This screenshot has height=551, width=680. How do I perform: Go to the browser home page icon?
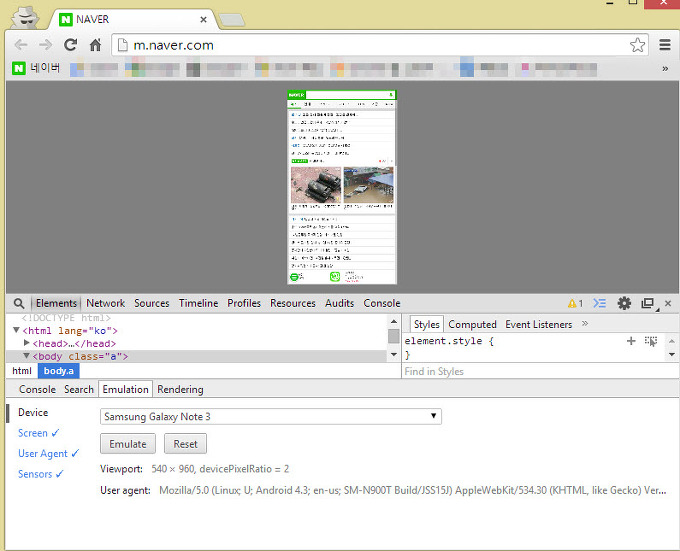pyautogui.click(x=95, y=45)
